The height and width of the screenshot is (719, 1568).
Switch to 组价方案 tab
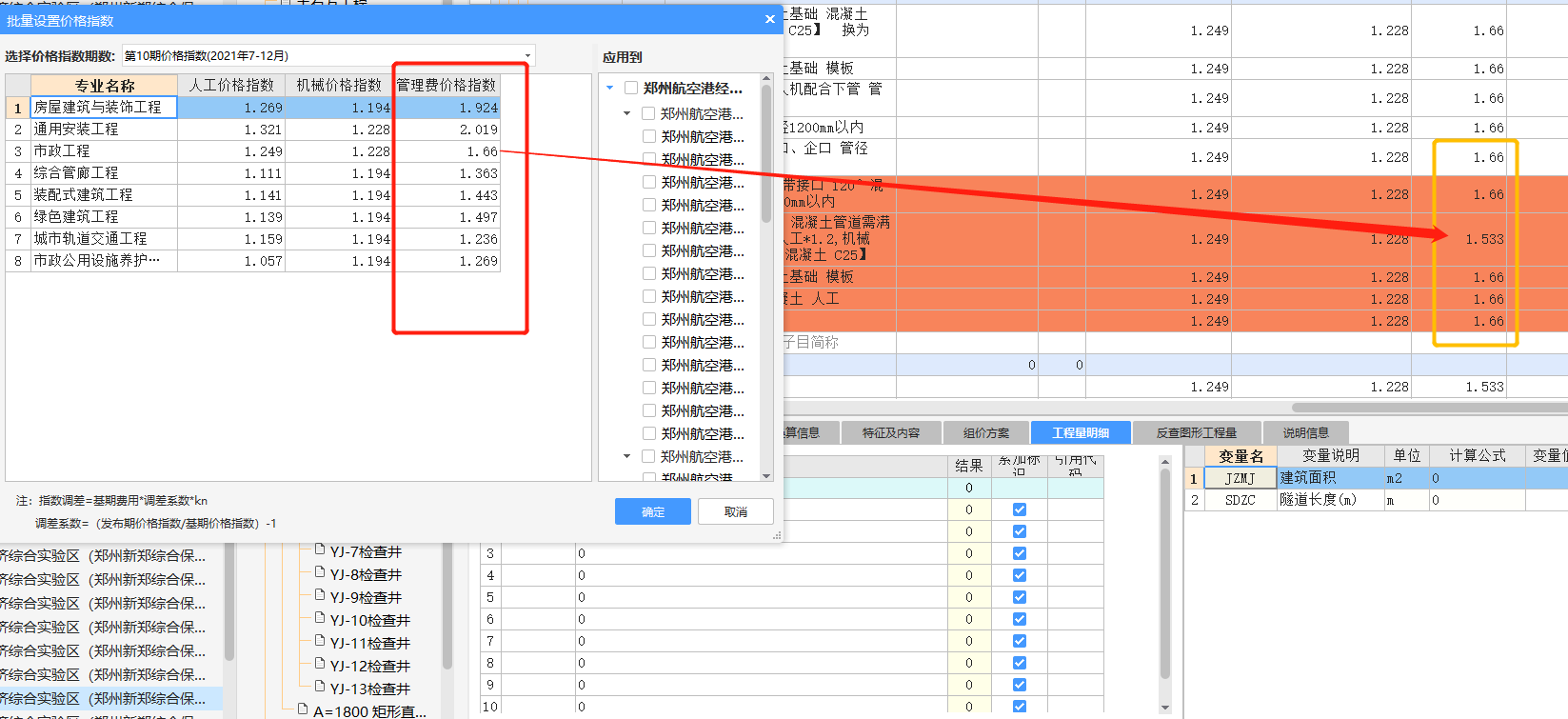pos(985,432)
